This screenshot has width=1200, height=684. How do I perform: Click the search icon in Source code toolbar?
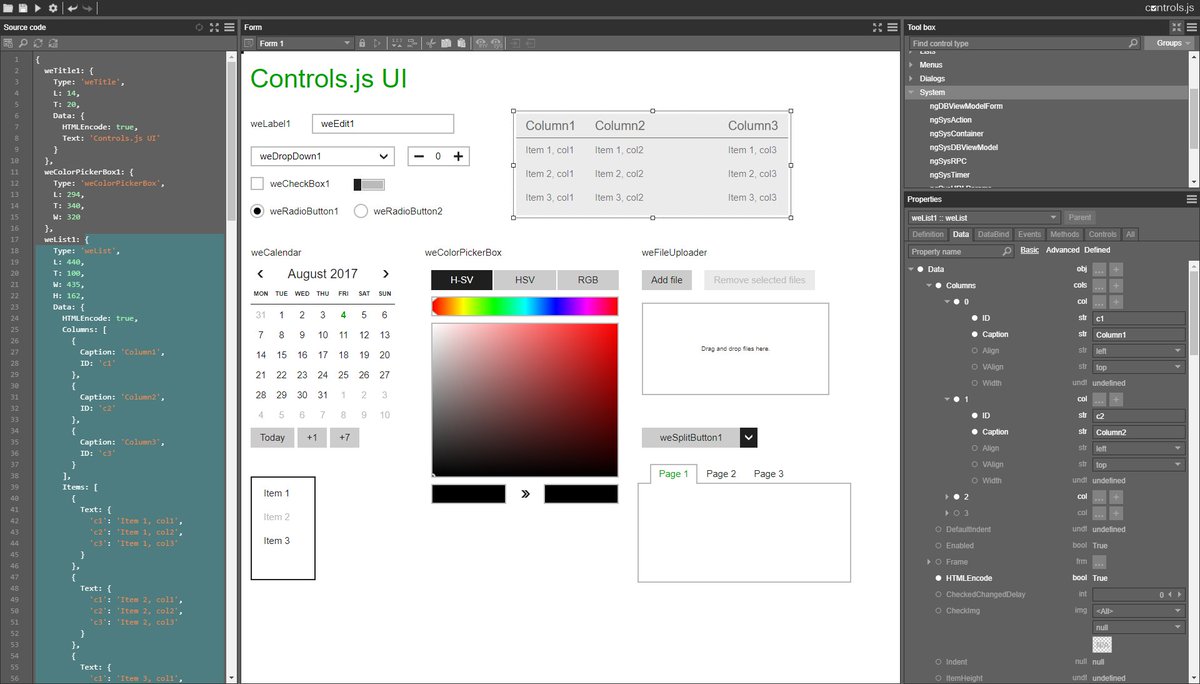tap(22, 43)
